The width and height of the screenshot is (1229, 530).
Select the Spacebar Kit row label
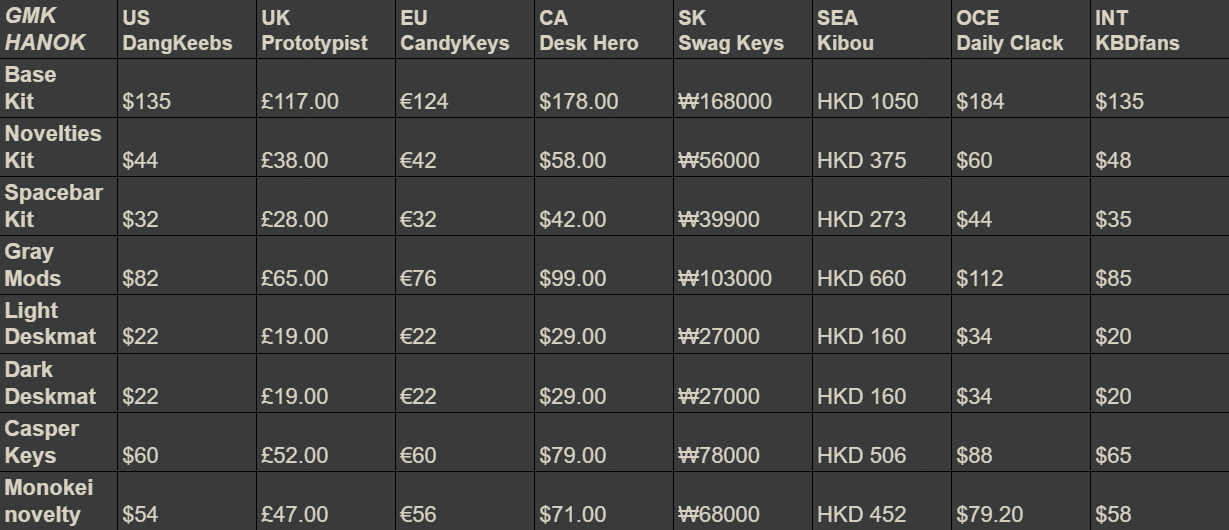tap(54, 206)
